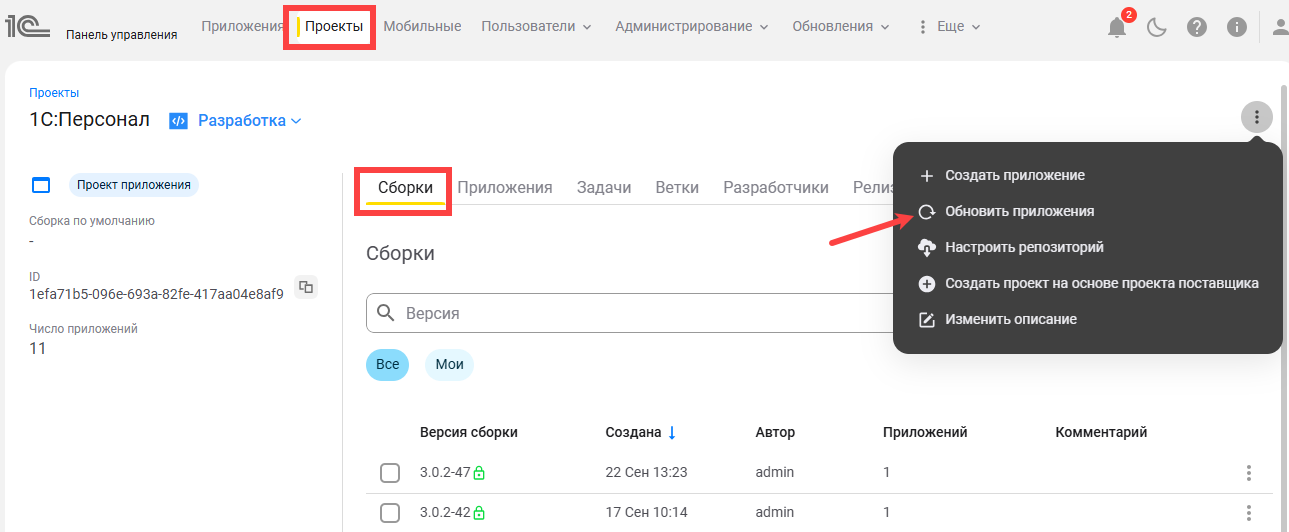Toggle the Мои filter chip

(x=450, y=364)
